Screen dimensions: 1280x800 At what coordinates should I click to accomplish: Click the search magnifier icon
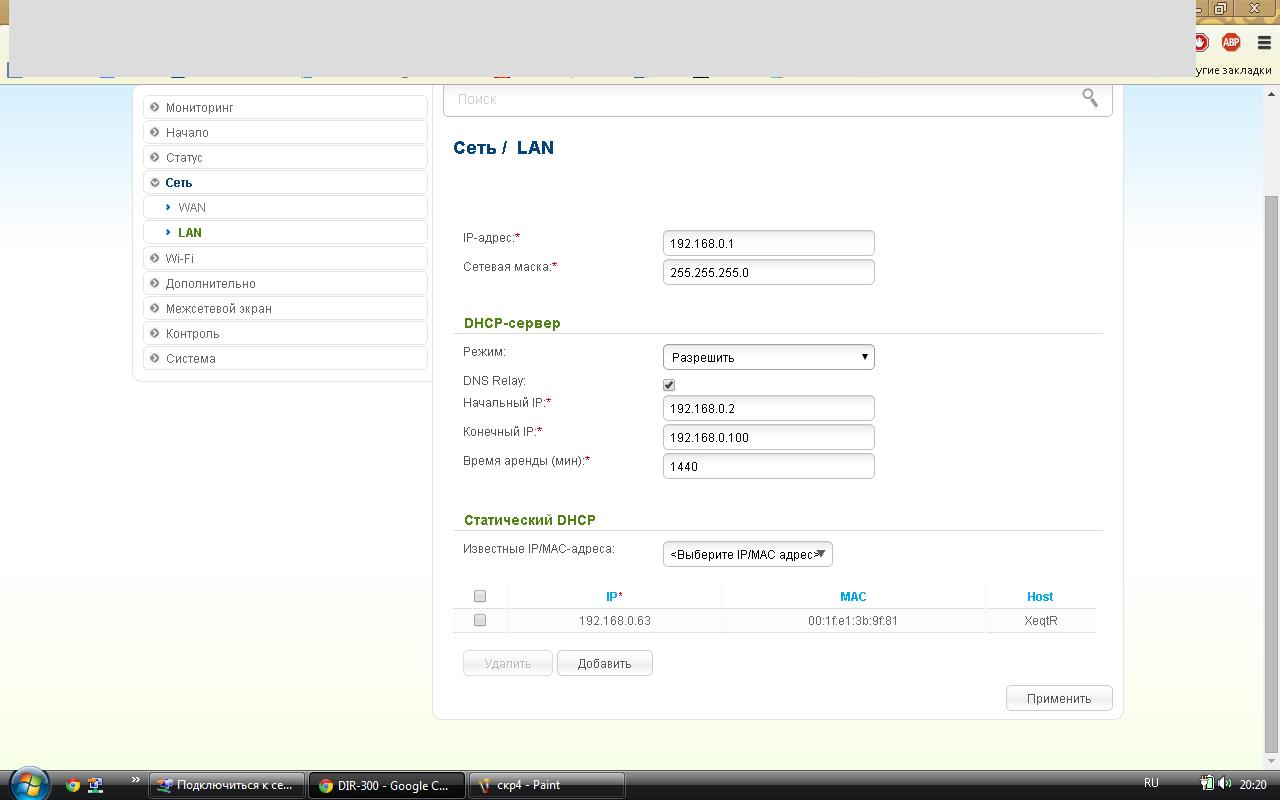(1089, 98)
